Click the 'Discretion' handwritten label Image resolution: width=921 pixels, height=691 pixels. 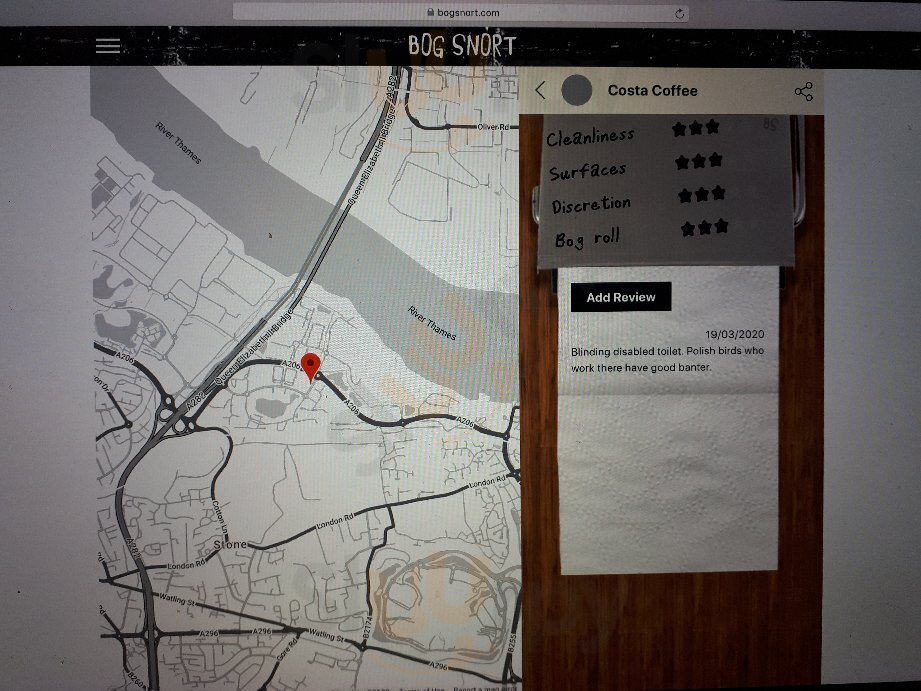point(591,205)
